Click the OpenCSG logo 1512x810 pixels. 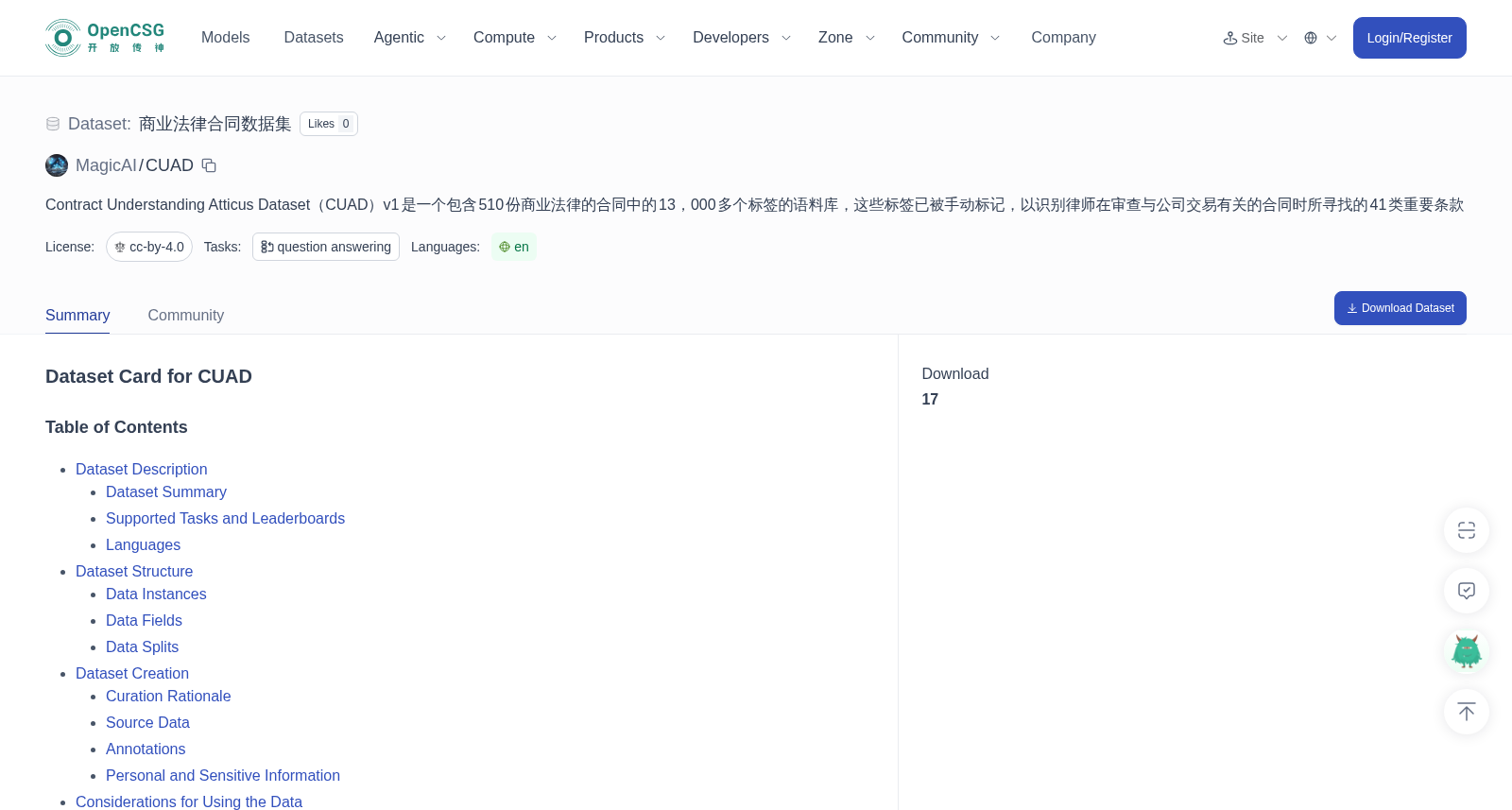[x=105, y=38]
